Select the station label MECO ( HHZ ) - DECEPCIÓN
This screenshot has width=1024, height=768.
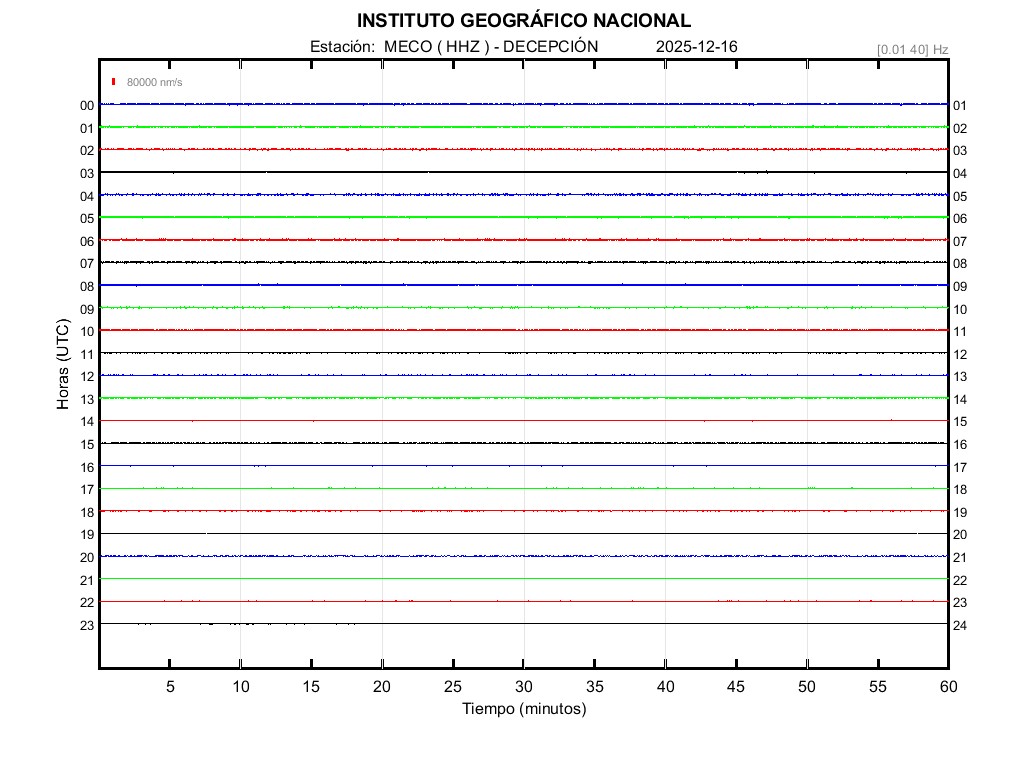click(454, 47)
